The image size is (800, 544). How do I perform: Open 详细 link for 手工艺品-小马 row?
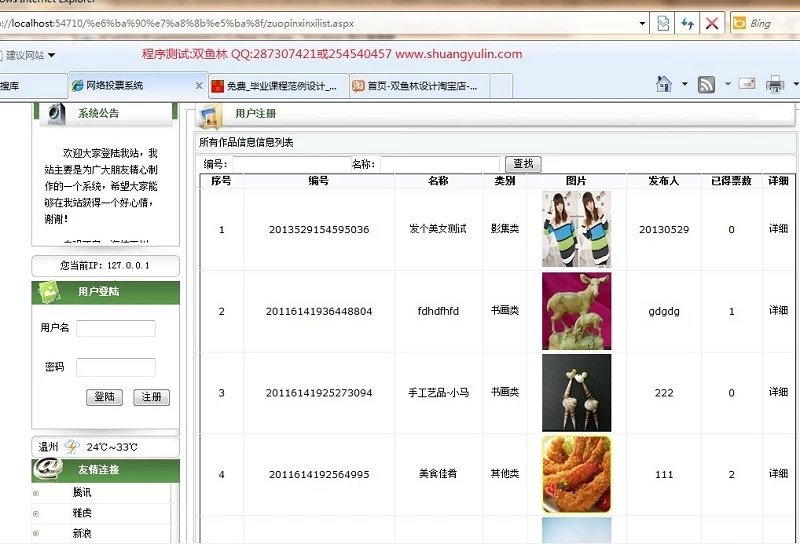pos(778,392)
